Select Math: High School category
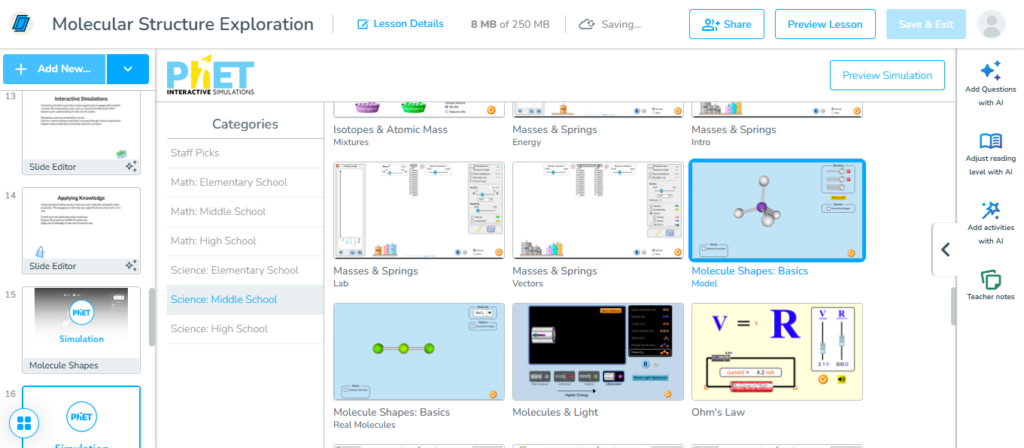Viewport: 1024px width, 448px height. (x=245, y=241)
